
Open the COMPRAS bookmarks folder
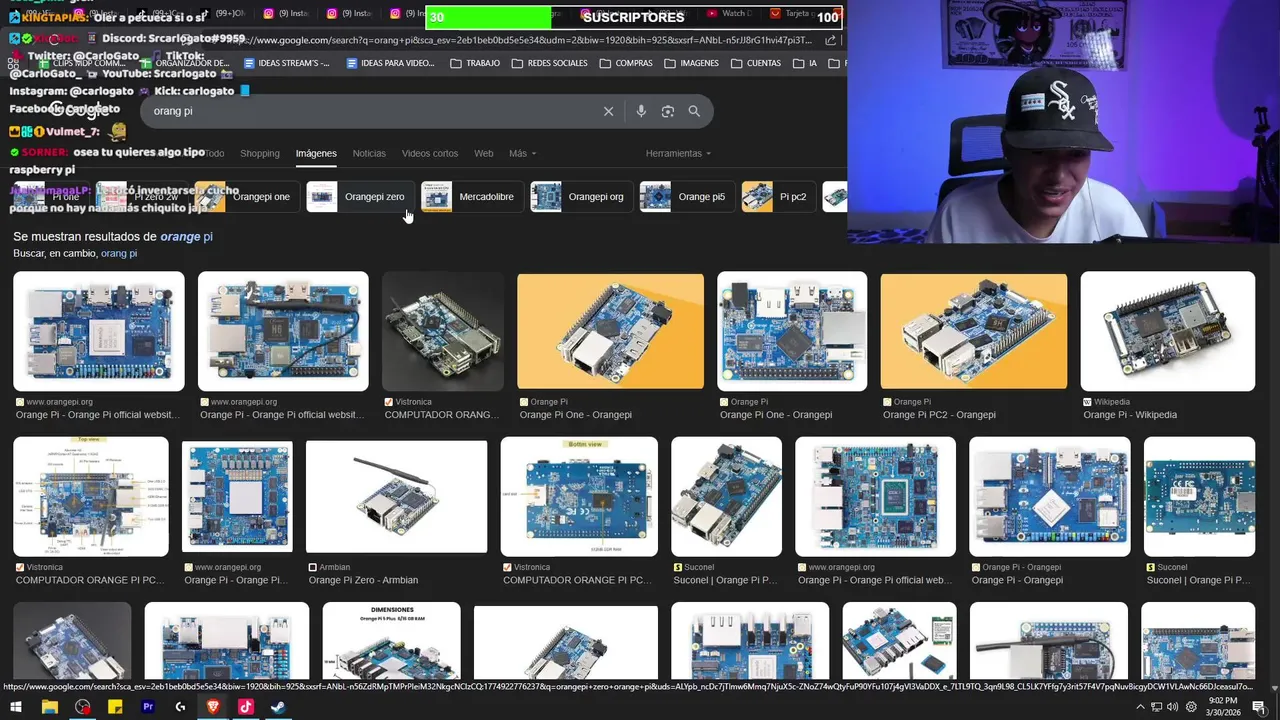[x=626, y=63]
